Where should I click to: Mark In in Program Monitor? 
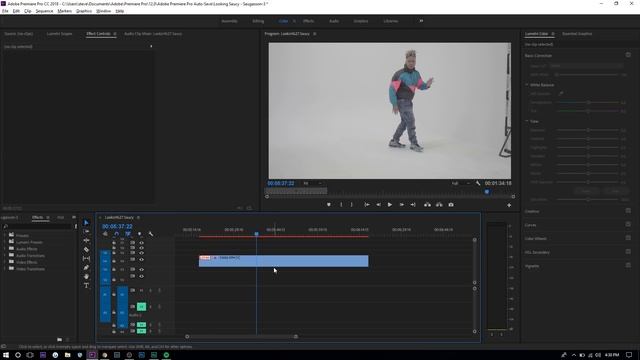pos(341,204)
